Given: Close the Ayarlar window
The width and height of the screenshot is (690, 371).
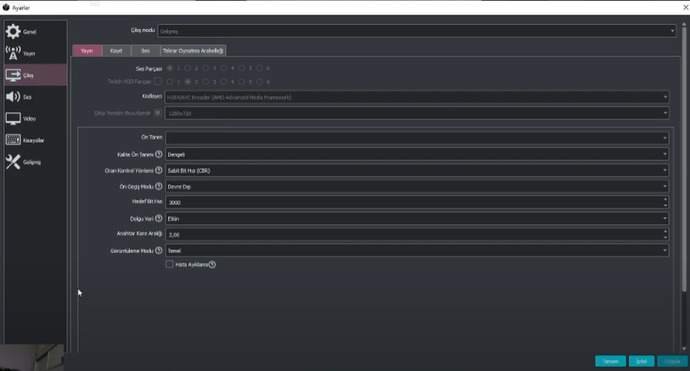Looking at the screenshot, I should (x=686, y=7).
